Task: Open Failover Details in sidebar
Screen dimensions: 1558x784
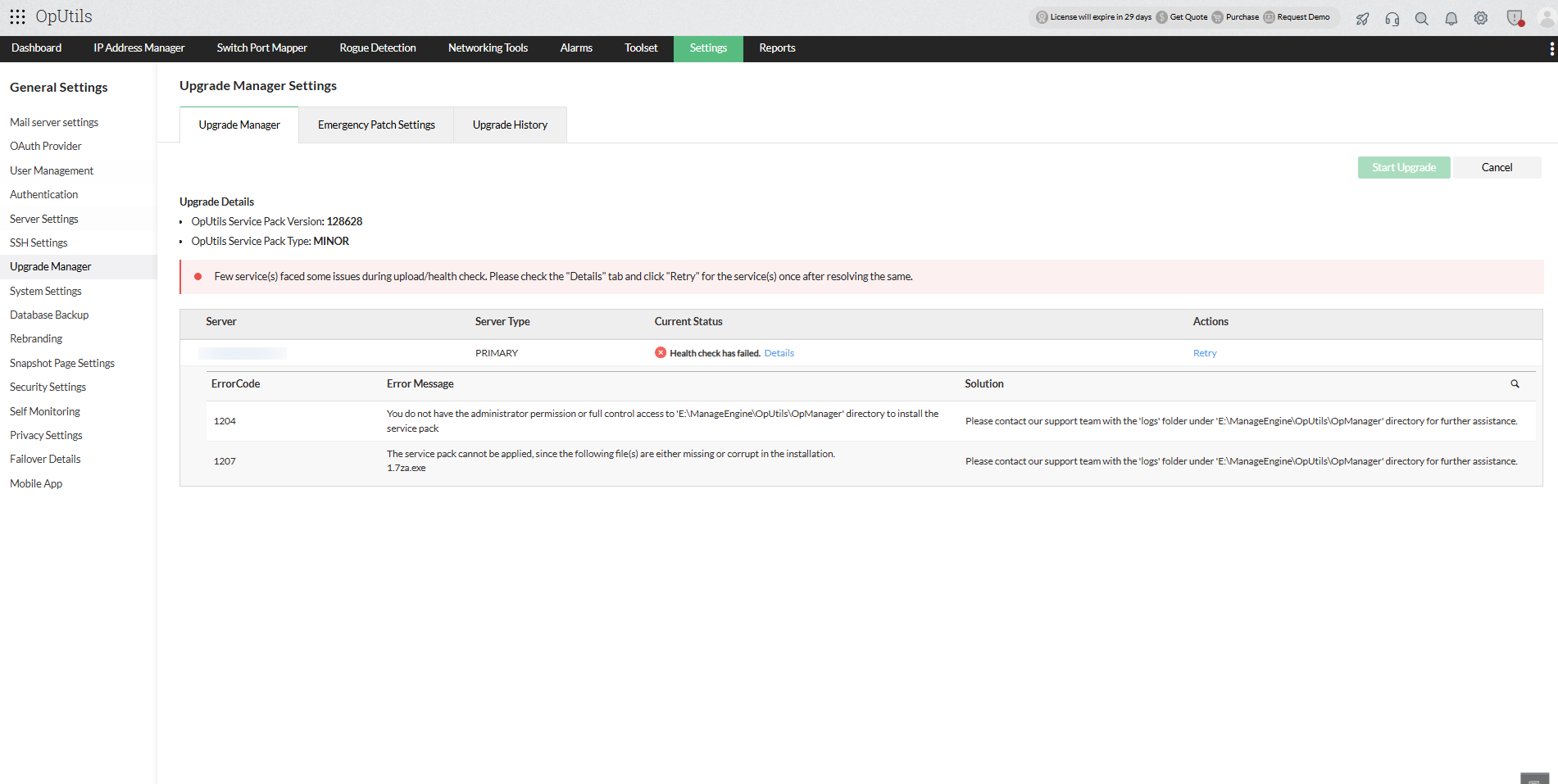Action: click(45, 459)
